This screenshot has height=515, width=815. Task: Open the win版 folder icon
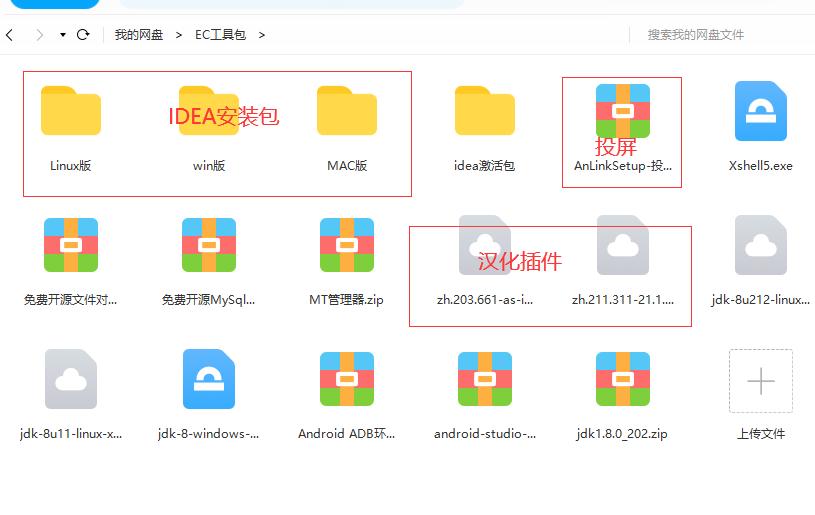pos(209,110)
